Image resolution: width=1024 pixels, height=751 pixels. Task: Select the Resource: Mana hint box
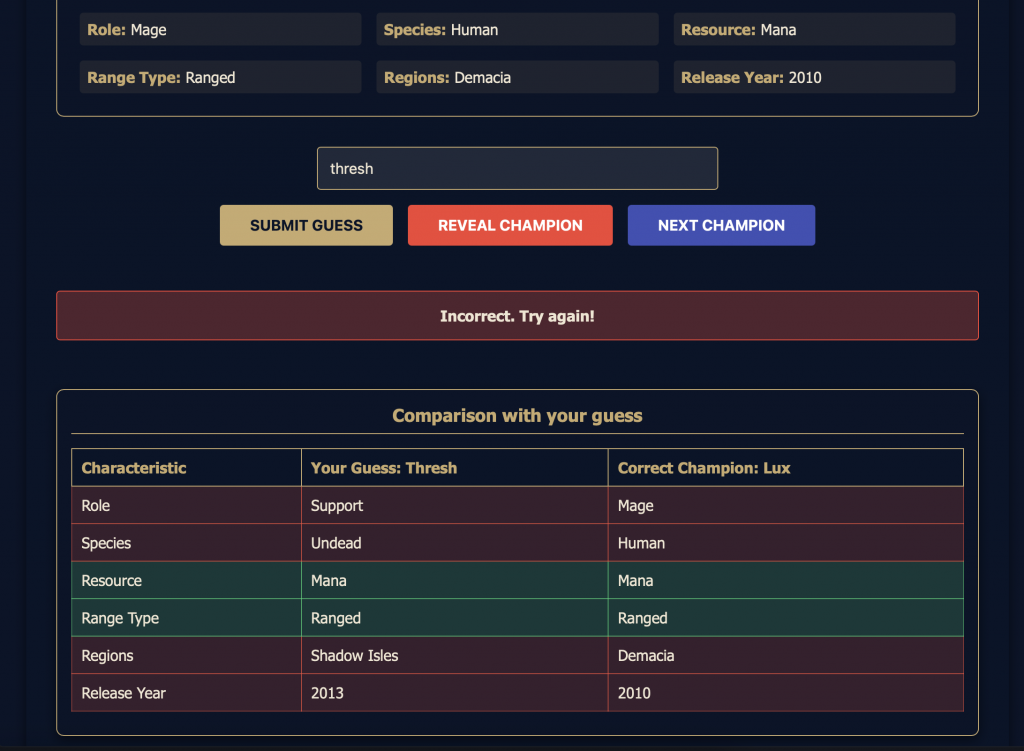coord(814,30)
